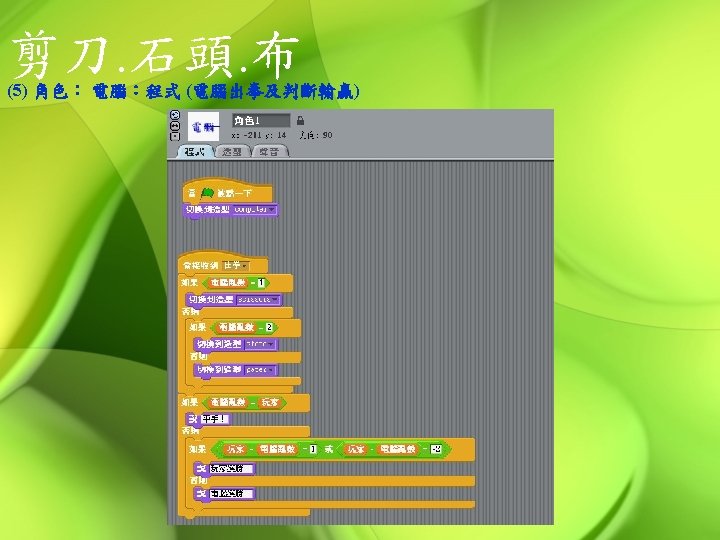Click the sprite name field 角色1
Image resolution: width=720 pixels, height=540 pixels.
pos(261,121)
